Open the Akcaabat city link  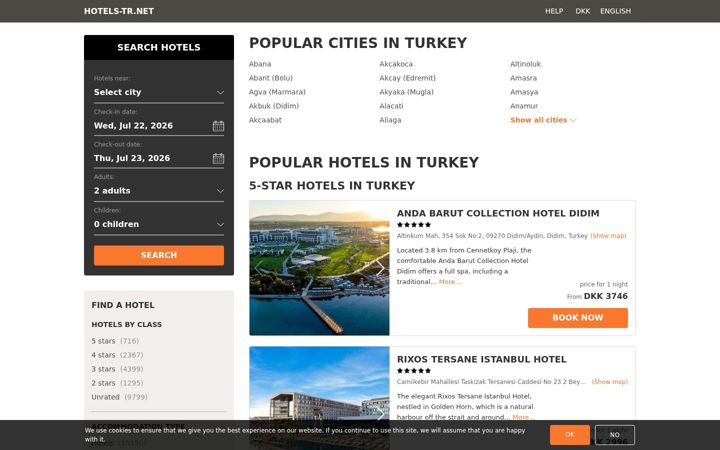[265, 120]
